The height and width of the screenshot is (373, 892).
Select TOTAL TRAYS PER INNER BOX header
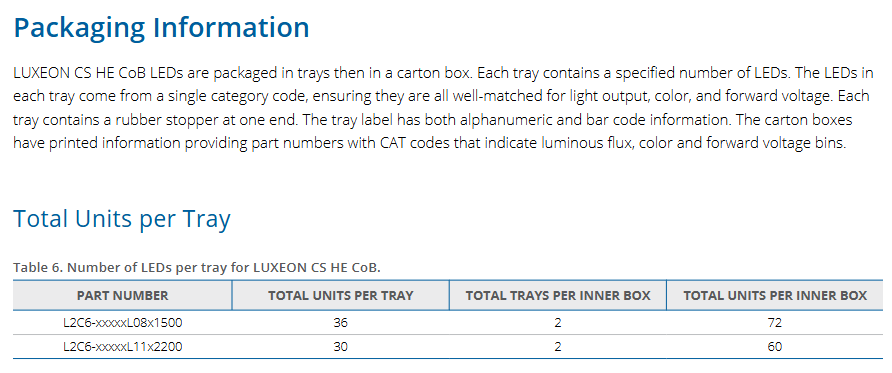click(558, 295)
